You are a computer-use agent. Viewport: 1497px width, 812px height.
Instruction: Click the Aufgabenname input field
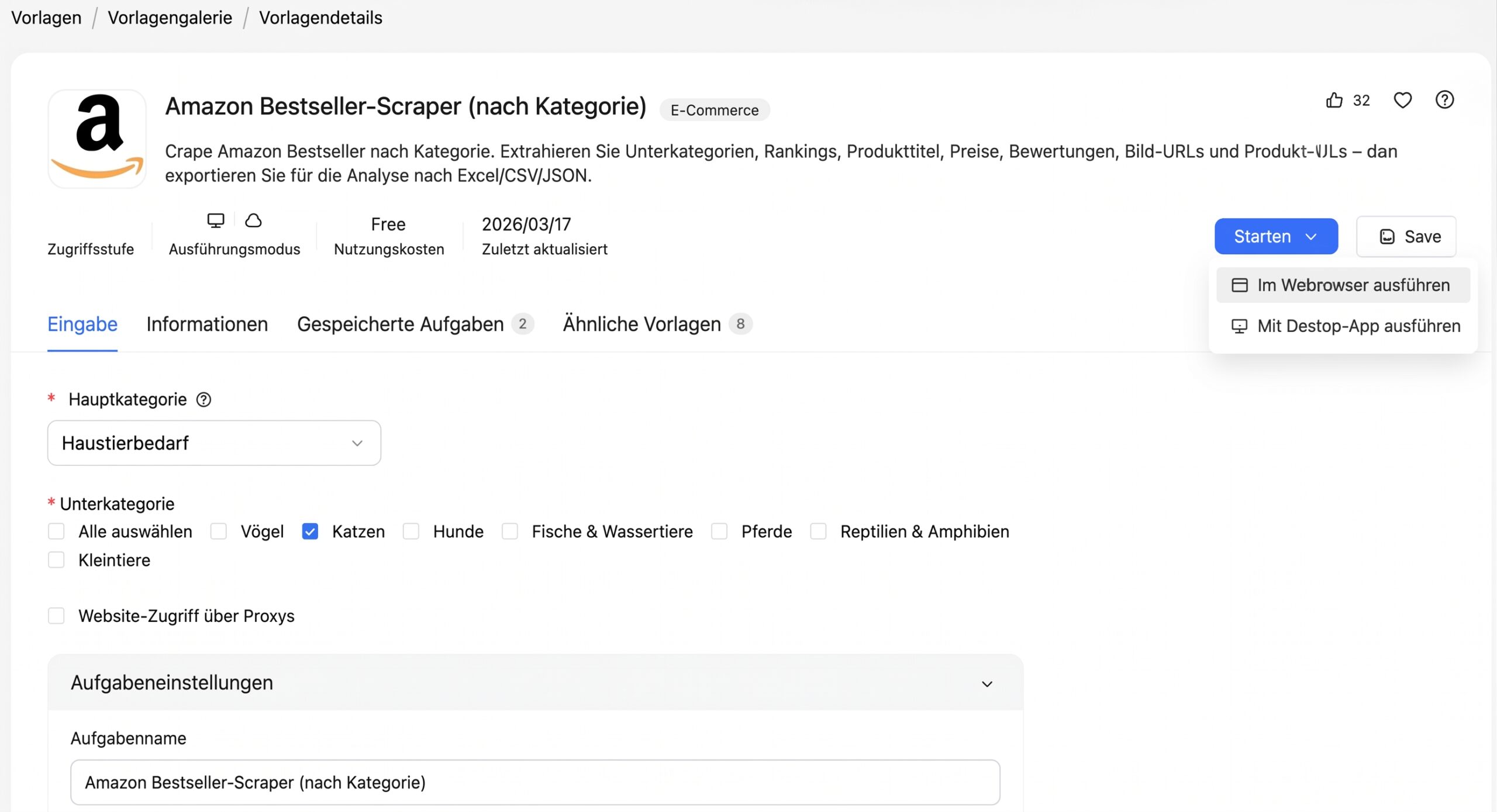[535, 782]
